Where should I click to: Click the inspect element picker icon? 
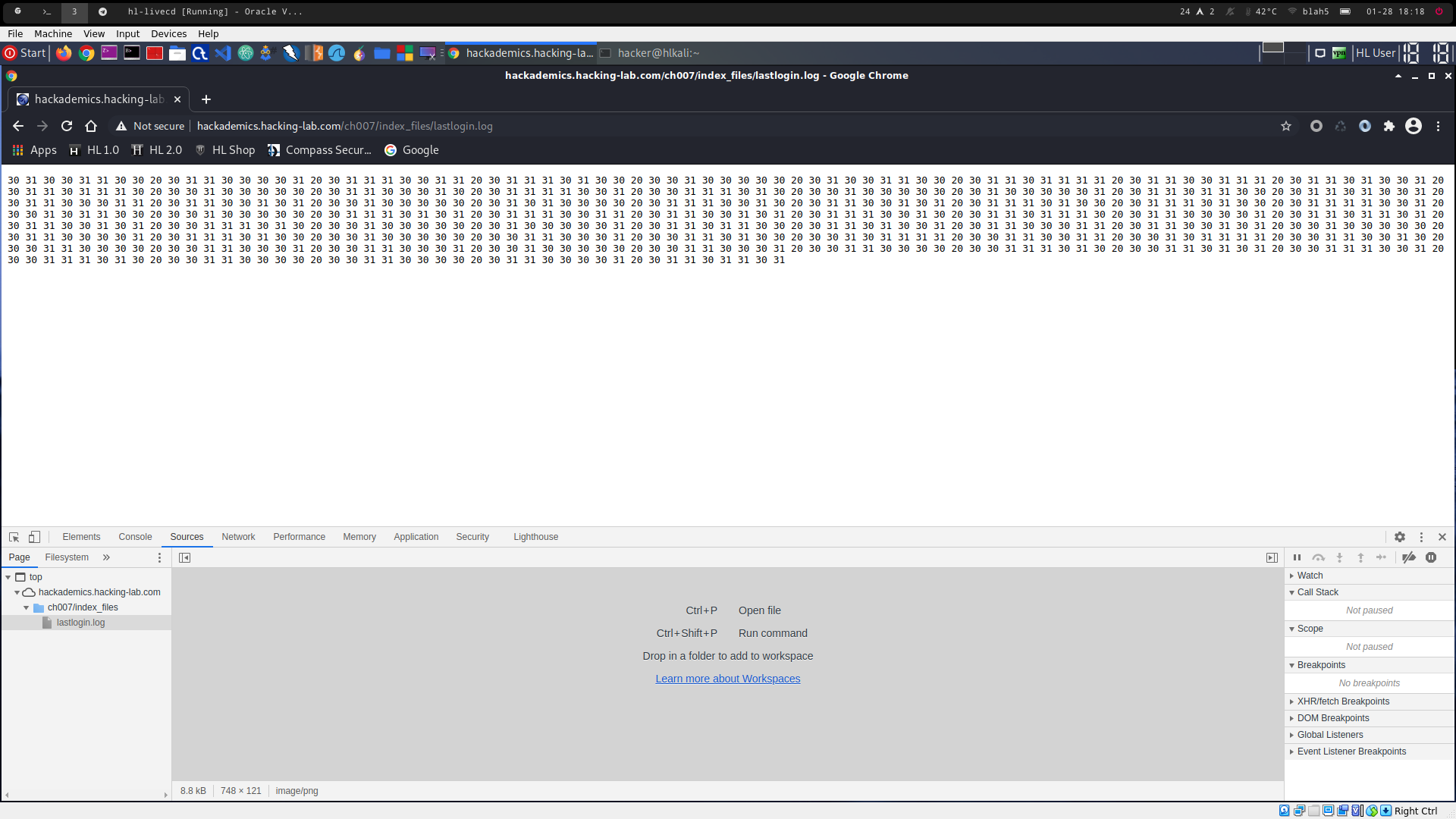(x=14, y=537)
